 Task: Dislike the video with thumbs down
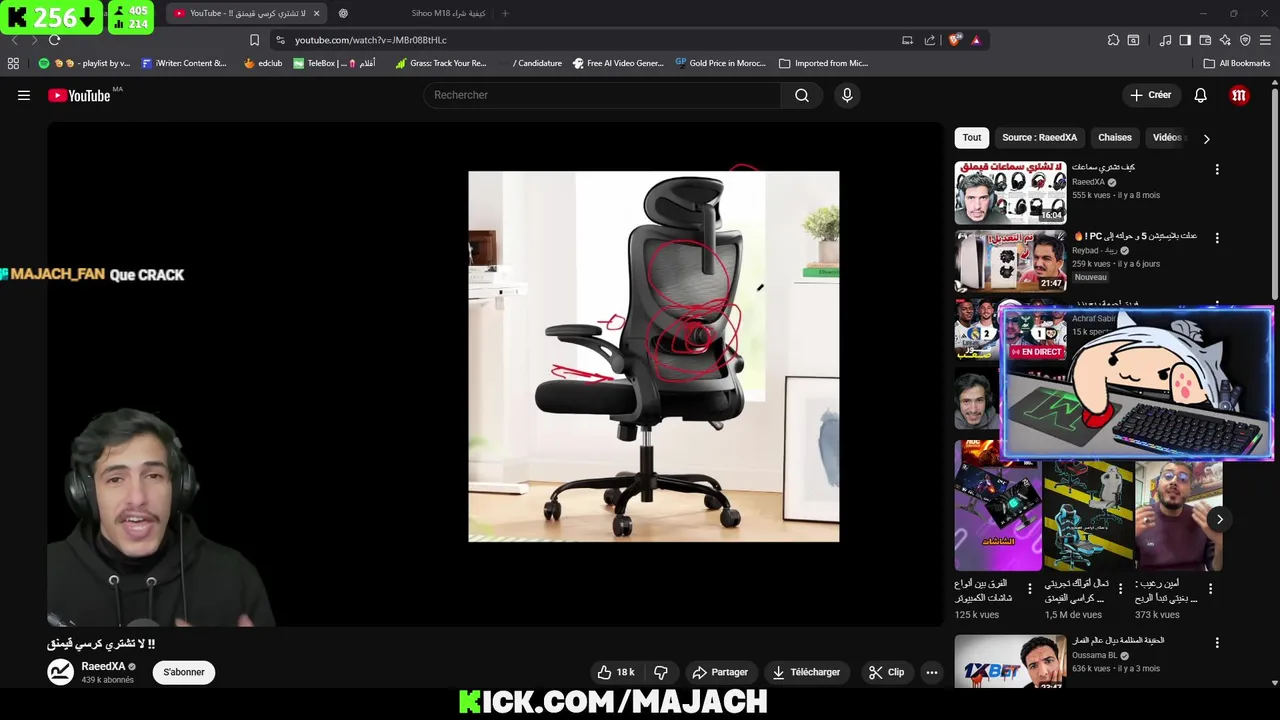[x=661, y=672]
